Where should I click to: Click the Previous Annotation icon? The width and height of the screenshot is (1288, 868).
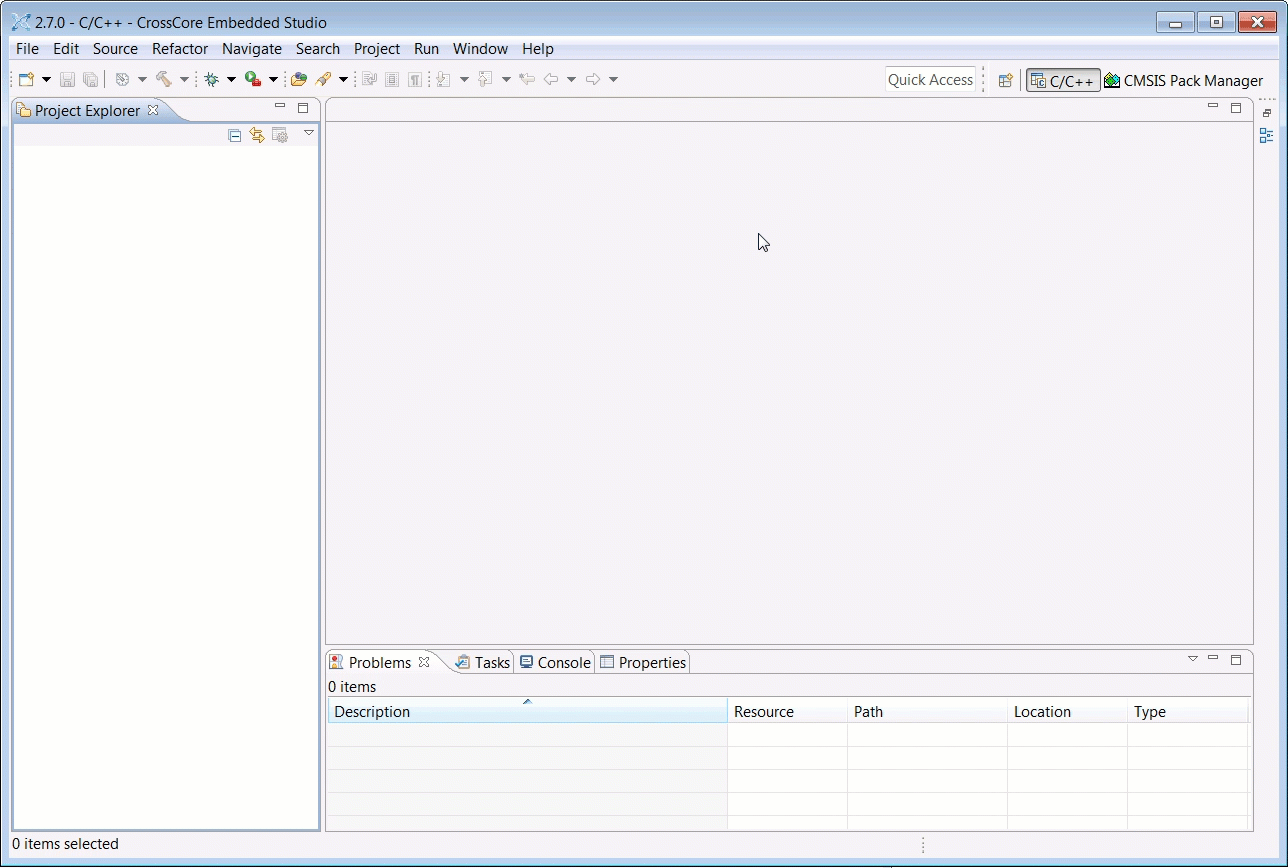(486, 79)
